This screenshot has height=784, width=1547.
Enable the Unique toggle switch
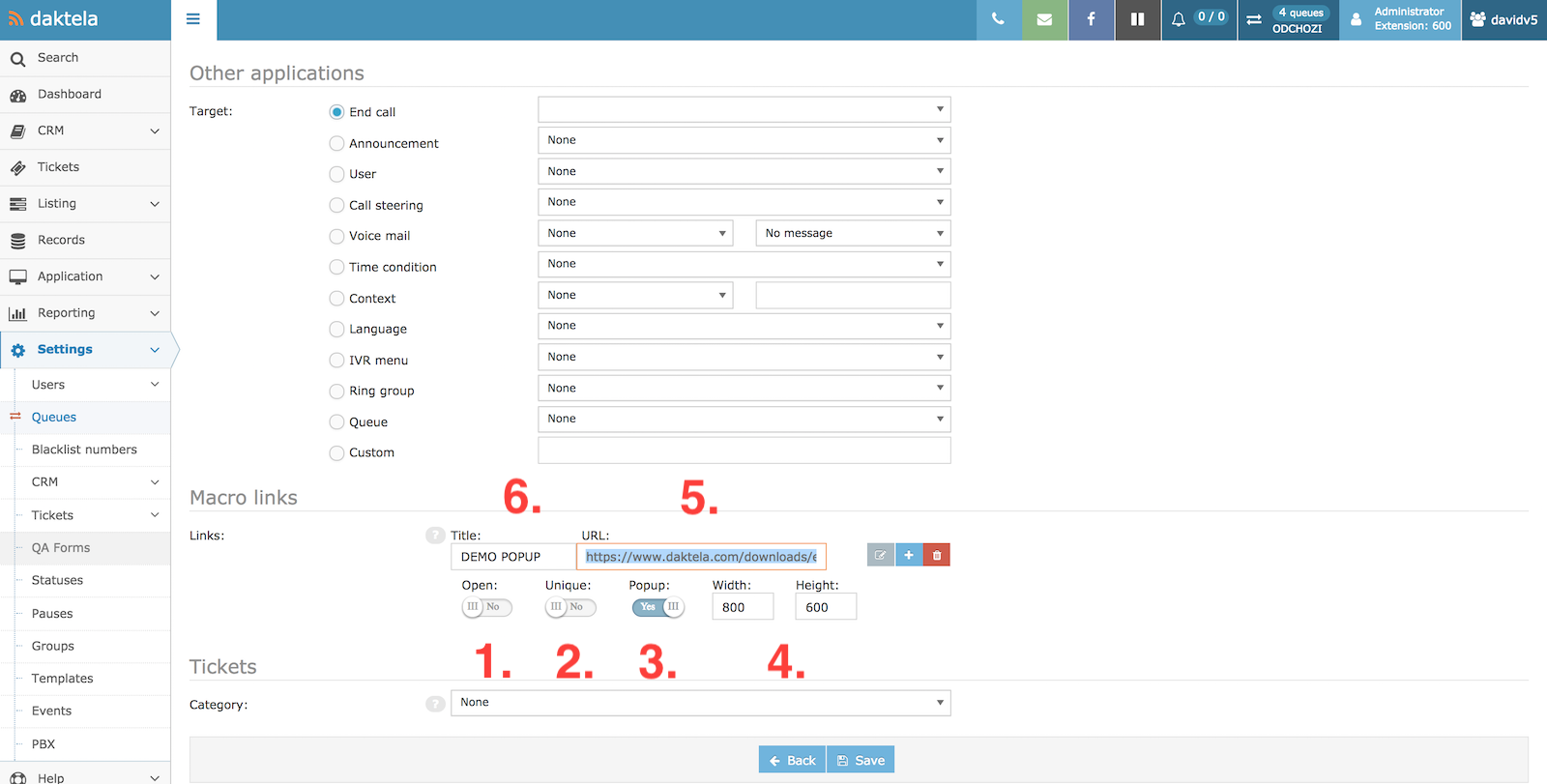[569, 607]
